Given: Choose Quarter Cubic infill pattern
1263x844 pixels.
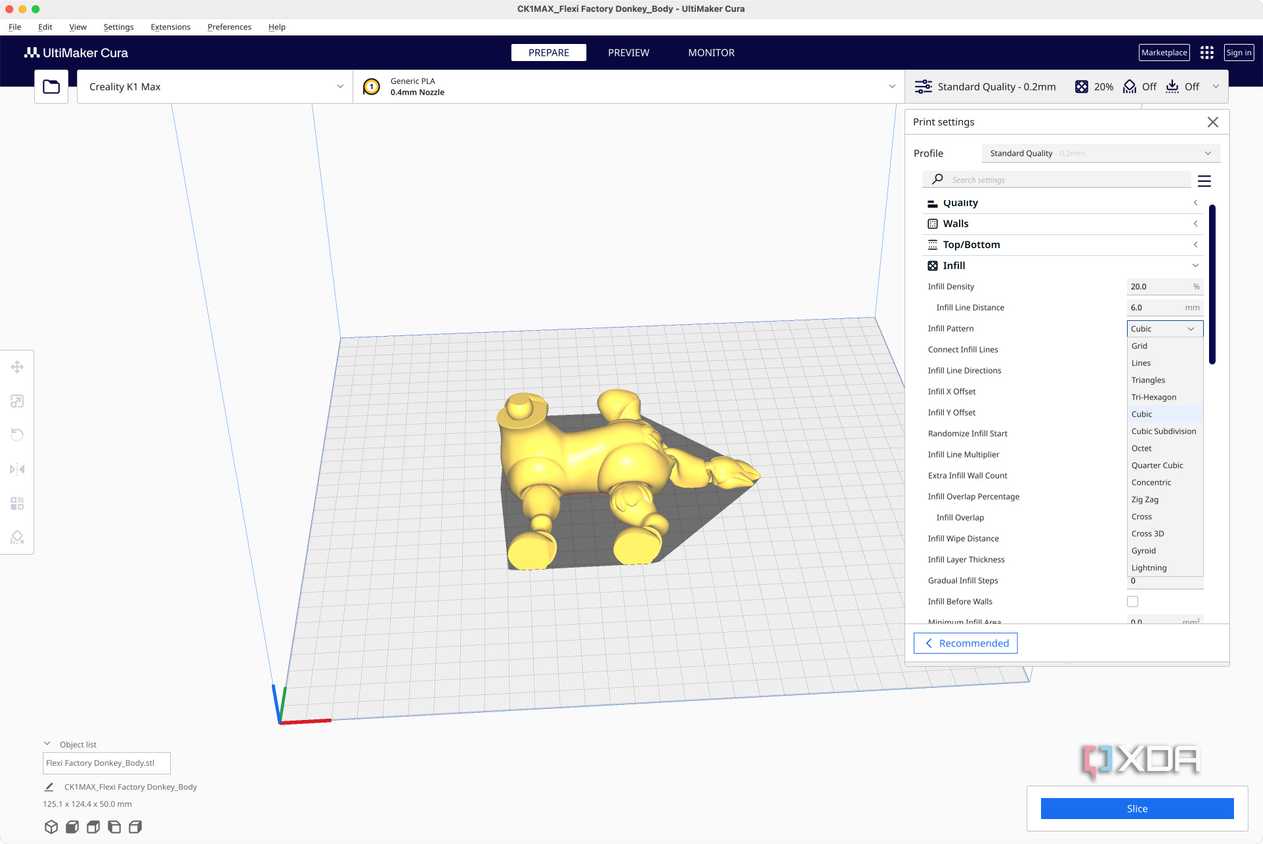Looking at the screenshot, I should [1165, 465].
